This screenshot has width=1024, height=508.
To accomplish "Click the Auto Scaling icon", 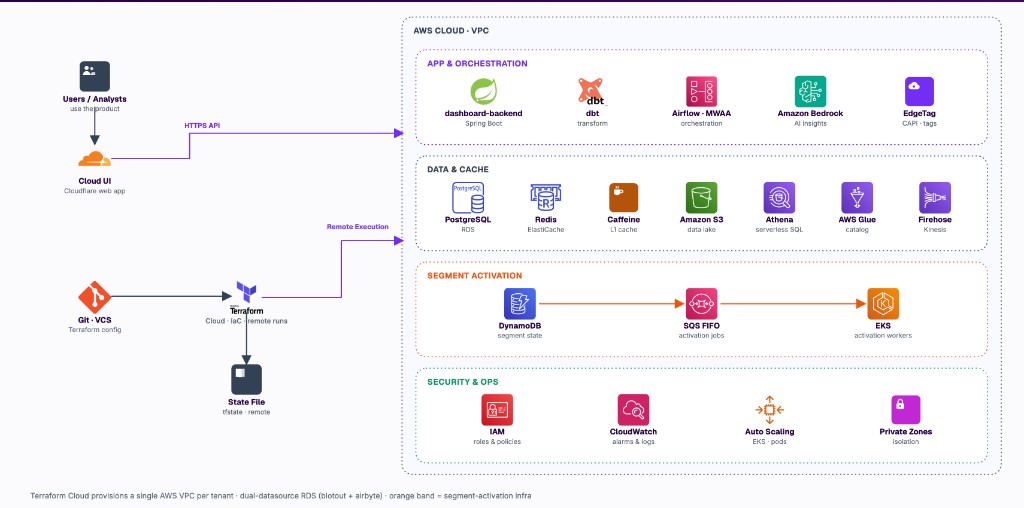I will click(769, 410).
